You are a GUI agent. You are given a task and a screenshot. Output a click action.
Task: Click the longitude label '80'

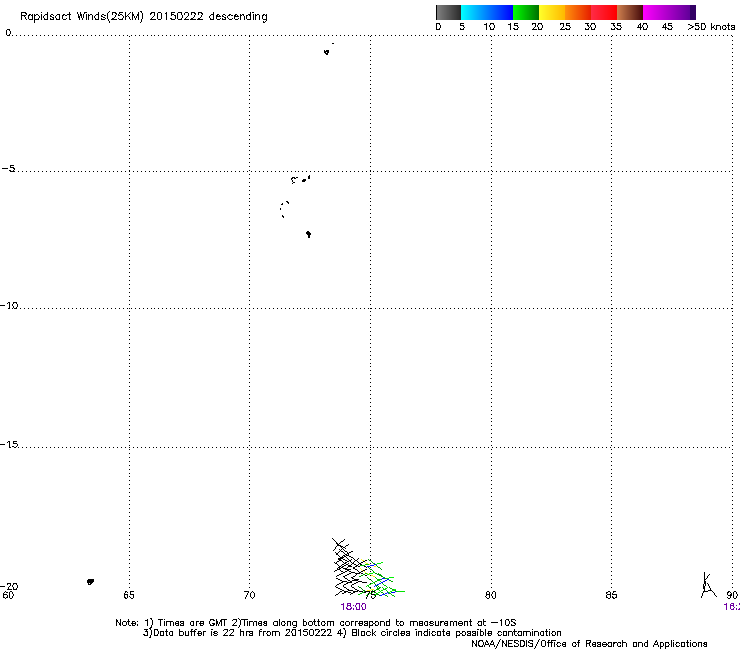click(x=491, y=595)
